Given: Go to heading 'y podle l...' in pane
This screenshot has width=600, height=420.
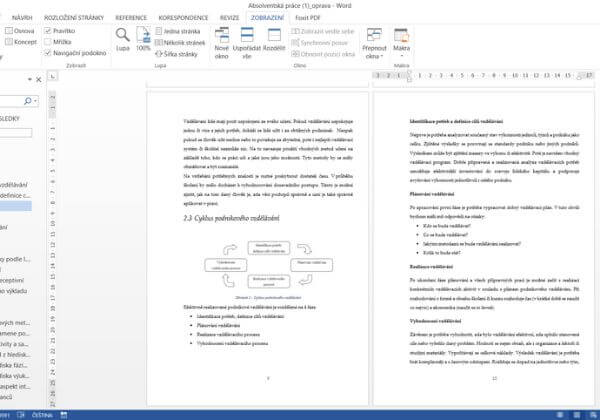Looking at the screenshot, I should (15, 259).
